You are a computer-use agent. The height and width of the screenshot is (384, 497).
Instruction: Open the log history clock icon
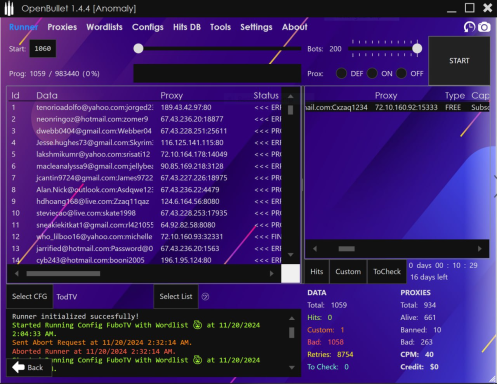(x=469, y=27)
